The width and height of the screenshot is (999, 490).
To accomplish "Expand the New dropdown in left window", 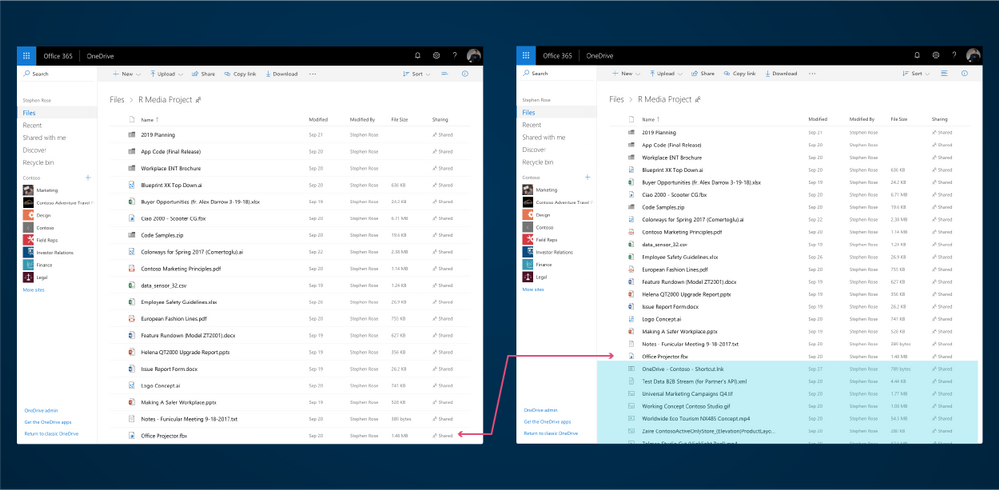I will pos(127,74).
